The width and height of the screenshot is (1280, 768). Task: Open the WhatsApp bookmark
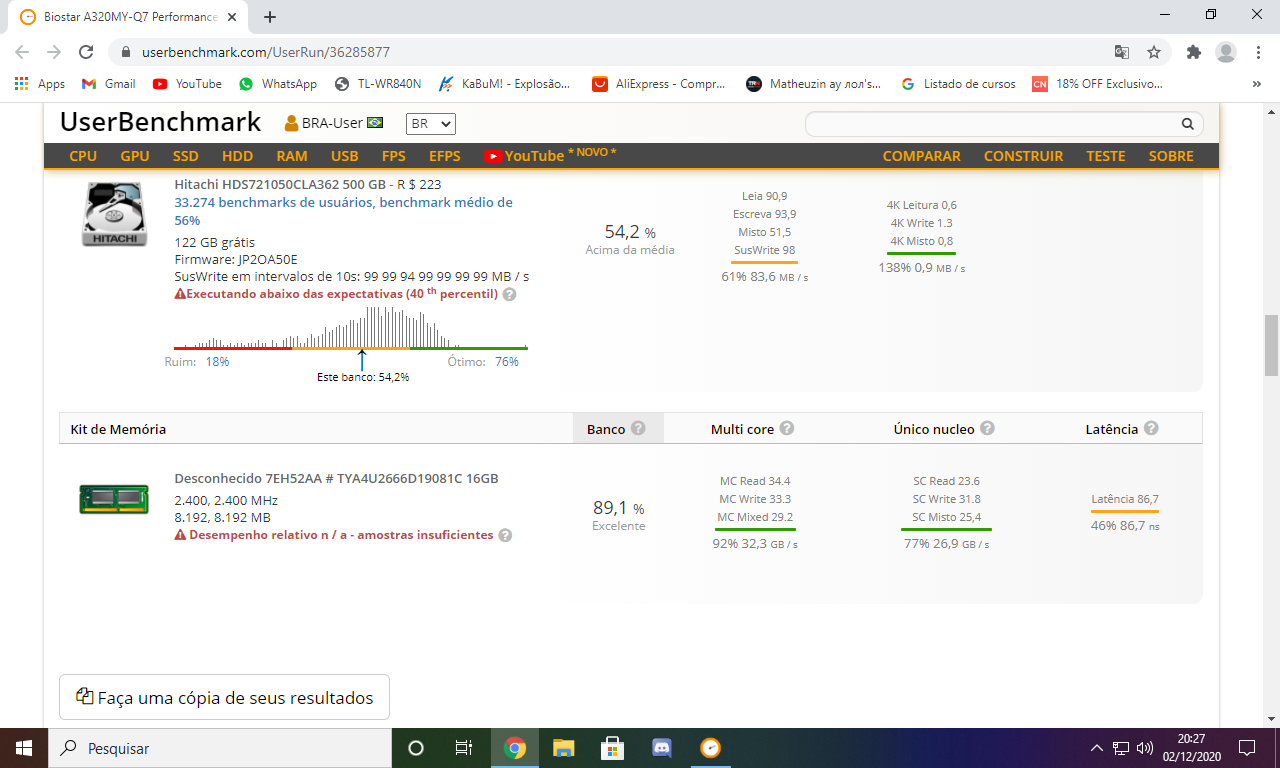(x=278, y=84)
